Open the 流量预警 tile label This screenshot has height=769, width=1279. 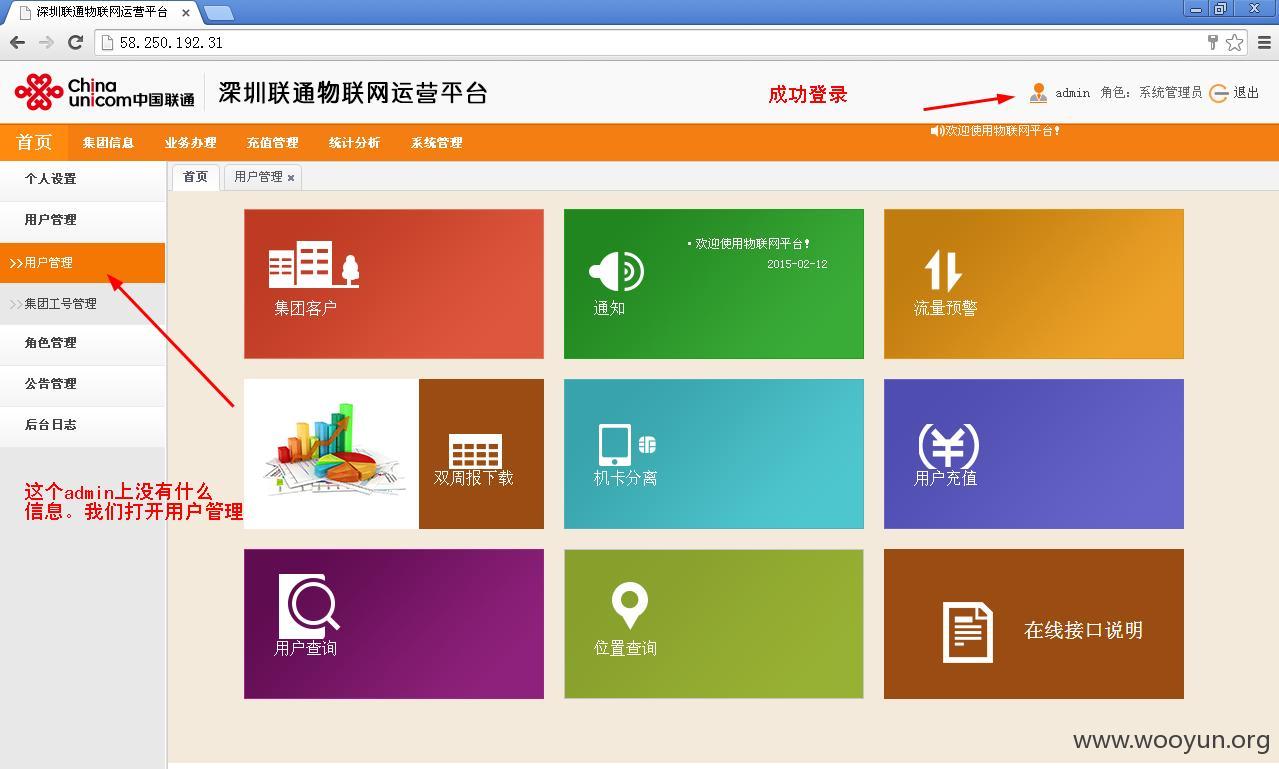946,308
